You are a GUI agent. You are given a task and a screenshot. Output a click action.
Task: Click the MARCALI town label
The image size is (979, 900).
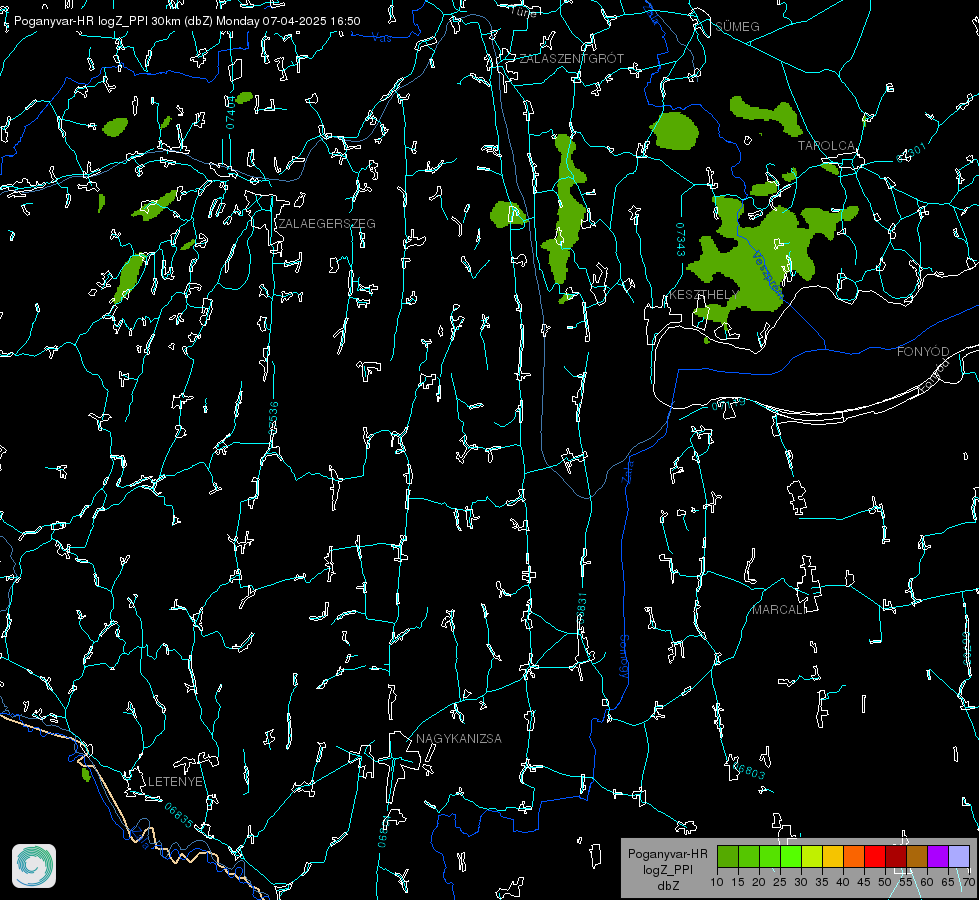coord(779,610)
